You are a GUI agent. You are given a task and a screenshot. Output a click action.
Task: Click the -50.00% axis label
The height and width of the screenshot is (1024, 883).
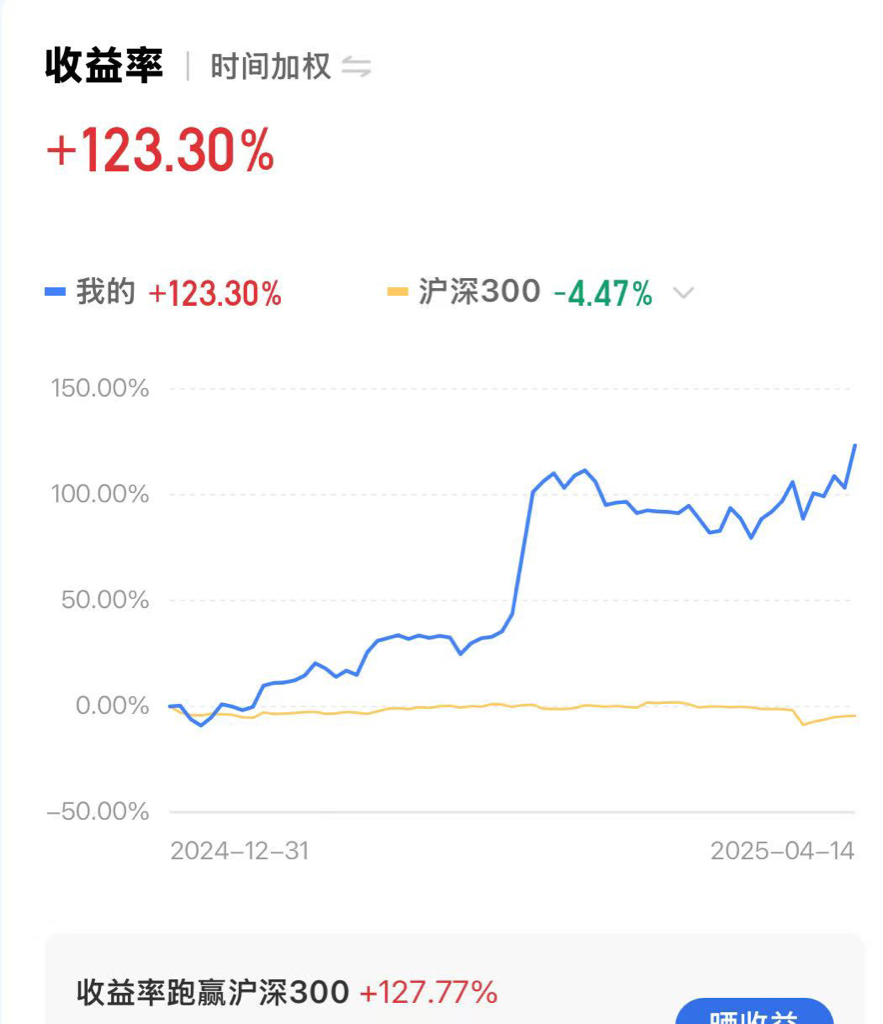98,811
